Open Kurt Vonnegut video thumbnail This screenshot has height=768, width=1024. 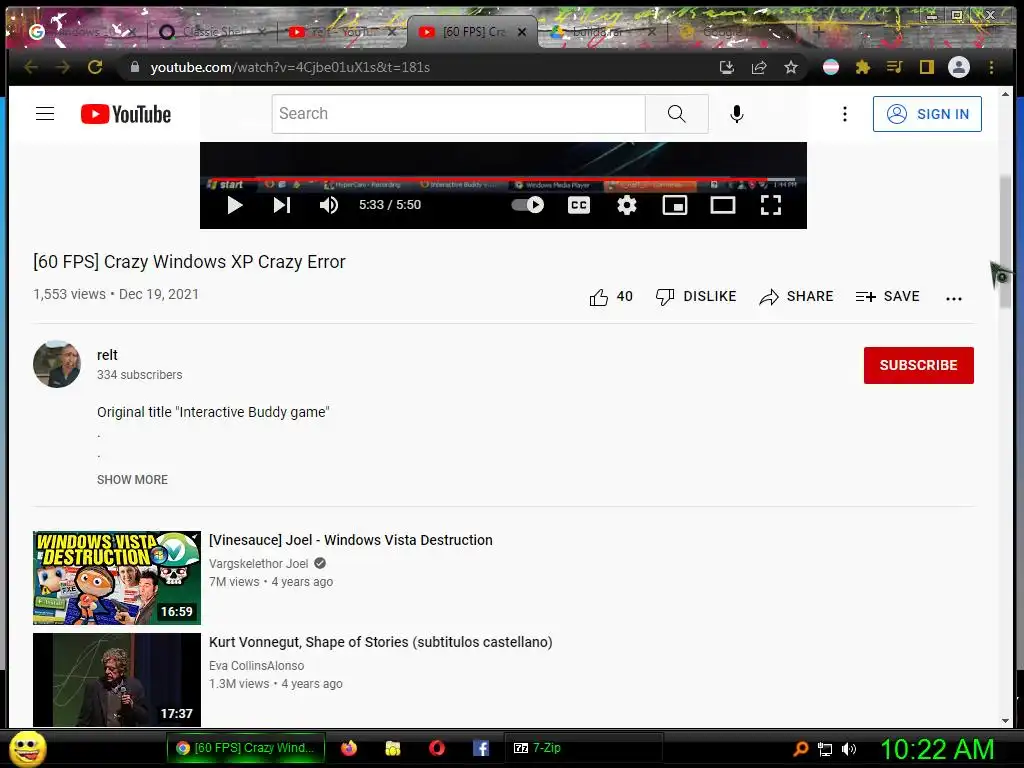(x=117, y=680)
